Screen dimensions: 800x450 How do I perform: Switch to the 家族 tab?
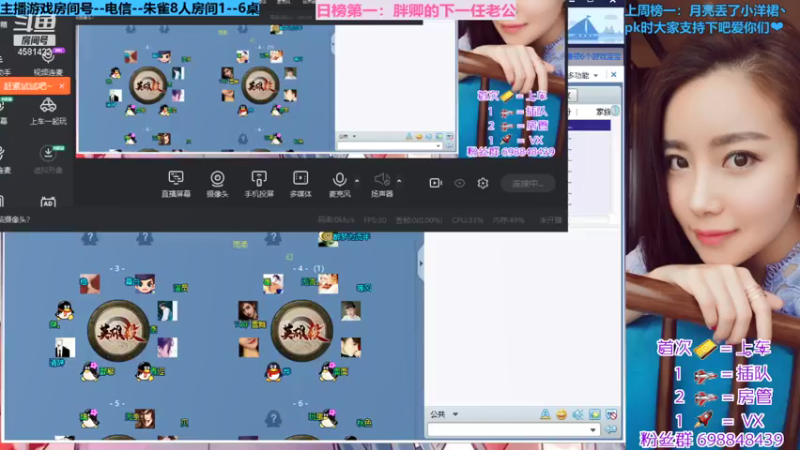pos(604,111)
